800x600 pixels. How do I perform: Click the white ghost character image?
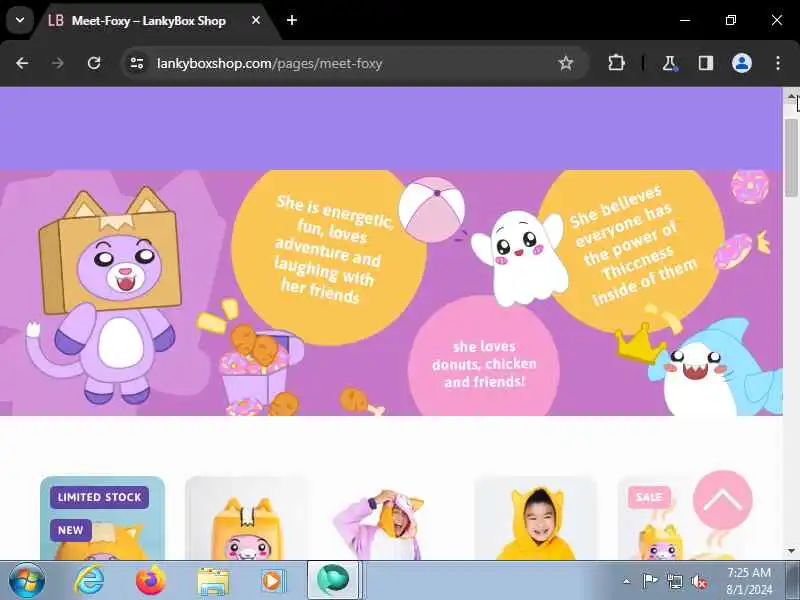519,258
